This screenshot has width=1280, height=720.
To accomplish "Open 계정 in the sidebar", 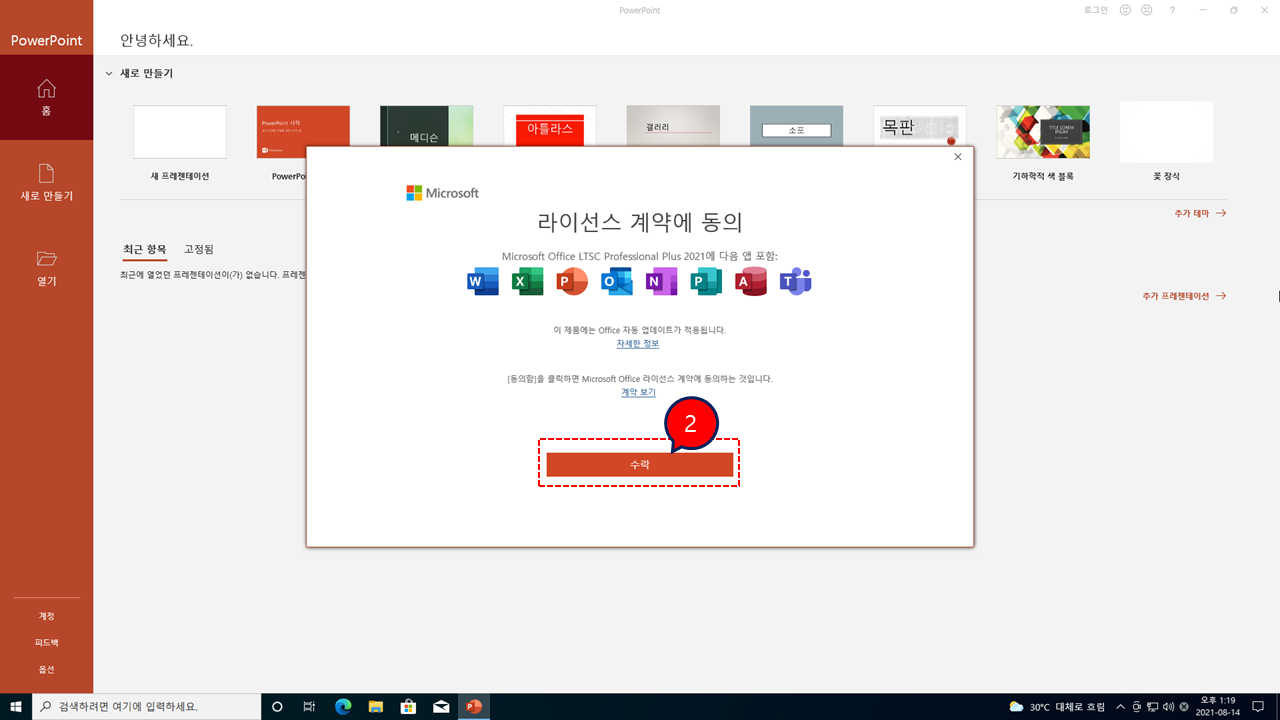I will pos(46,616).
